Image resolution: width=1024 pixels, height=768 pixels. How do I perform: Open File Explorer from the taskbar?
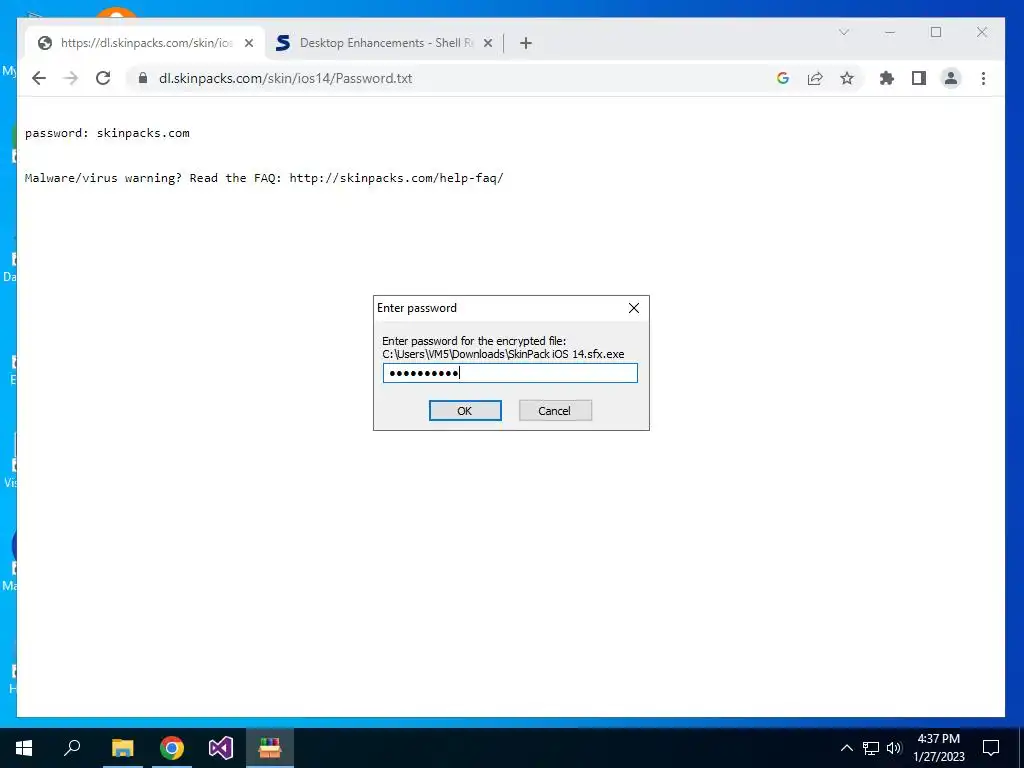[122, 748]
